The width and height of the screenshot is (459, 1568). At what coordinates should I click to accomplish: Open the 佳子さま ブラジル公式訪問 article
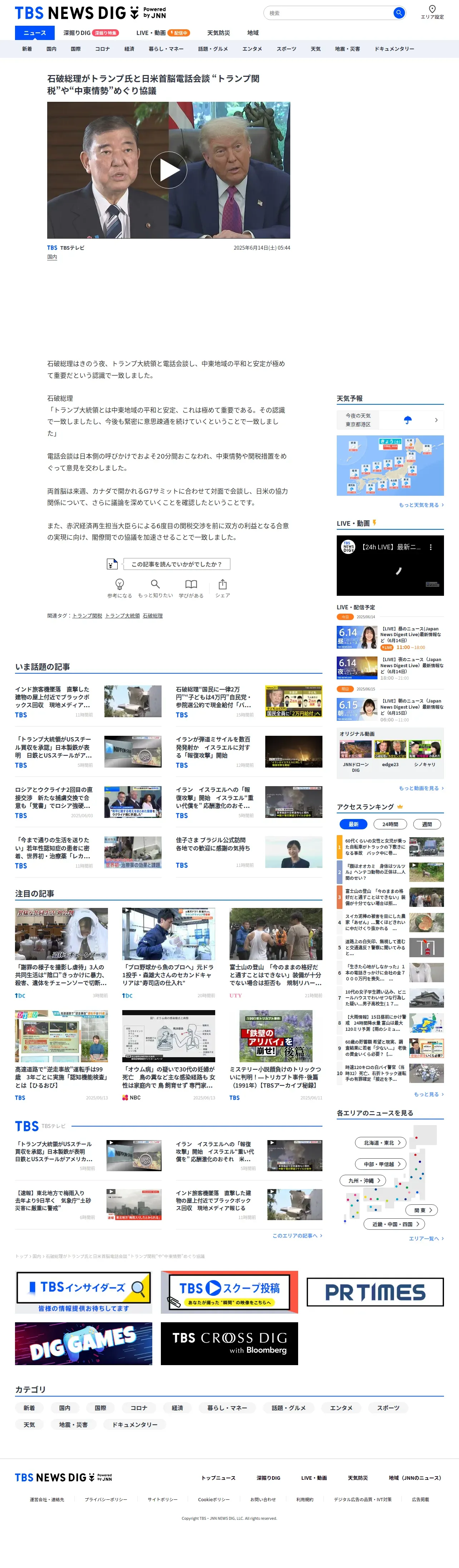[x=249, y=852]
